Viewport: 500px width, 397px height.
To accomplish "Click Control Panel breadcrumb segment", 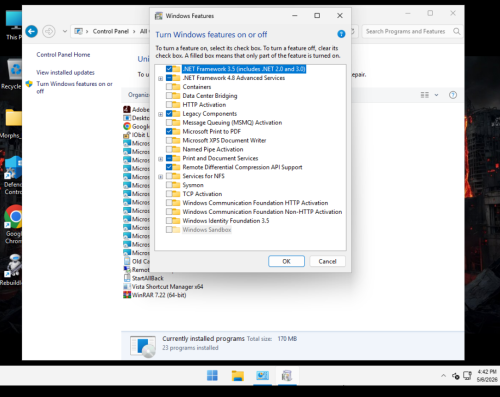I will (111, 31).
